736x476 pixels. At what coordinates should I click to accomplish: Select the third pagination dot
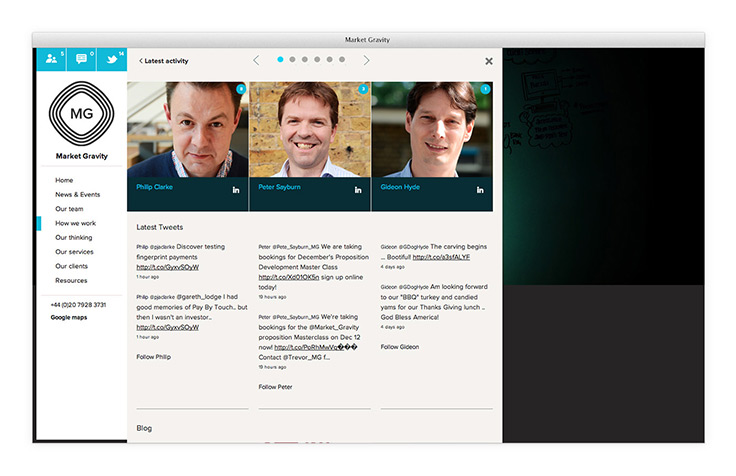pyautogui.click(x=305, y=60)
